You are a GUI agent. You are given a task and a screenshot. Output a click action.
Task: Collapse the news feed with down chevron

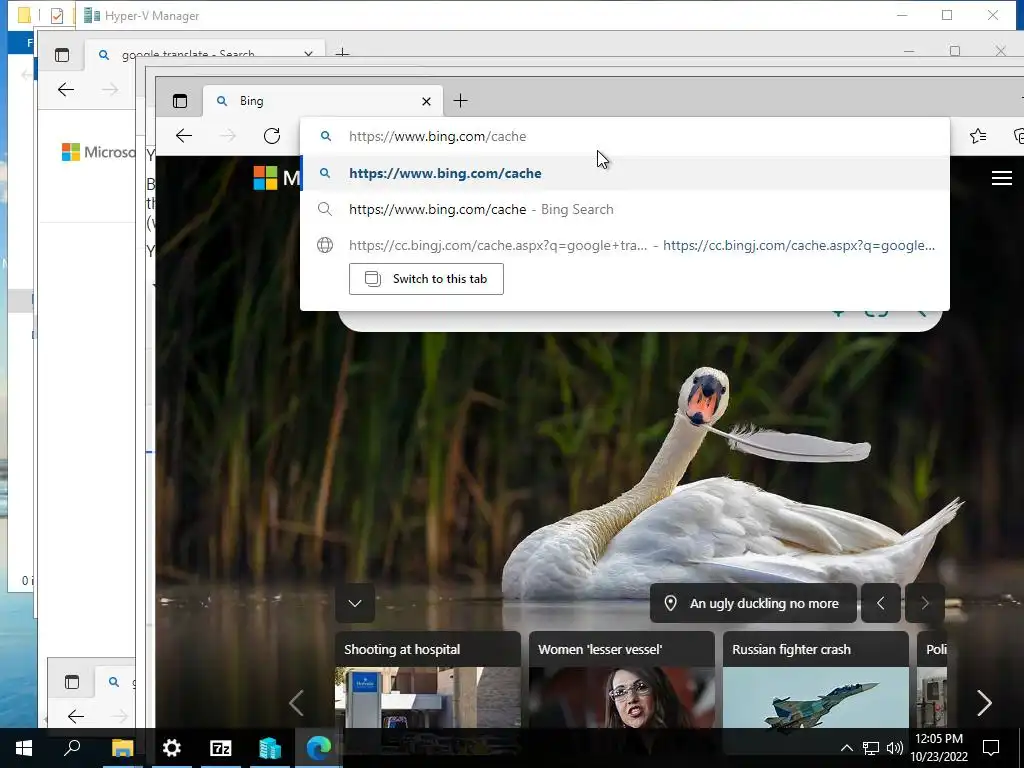pyautogui.click(x=355, y=603)
